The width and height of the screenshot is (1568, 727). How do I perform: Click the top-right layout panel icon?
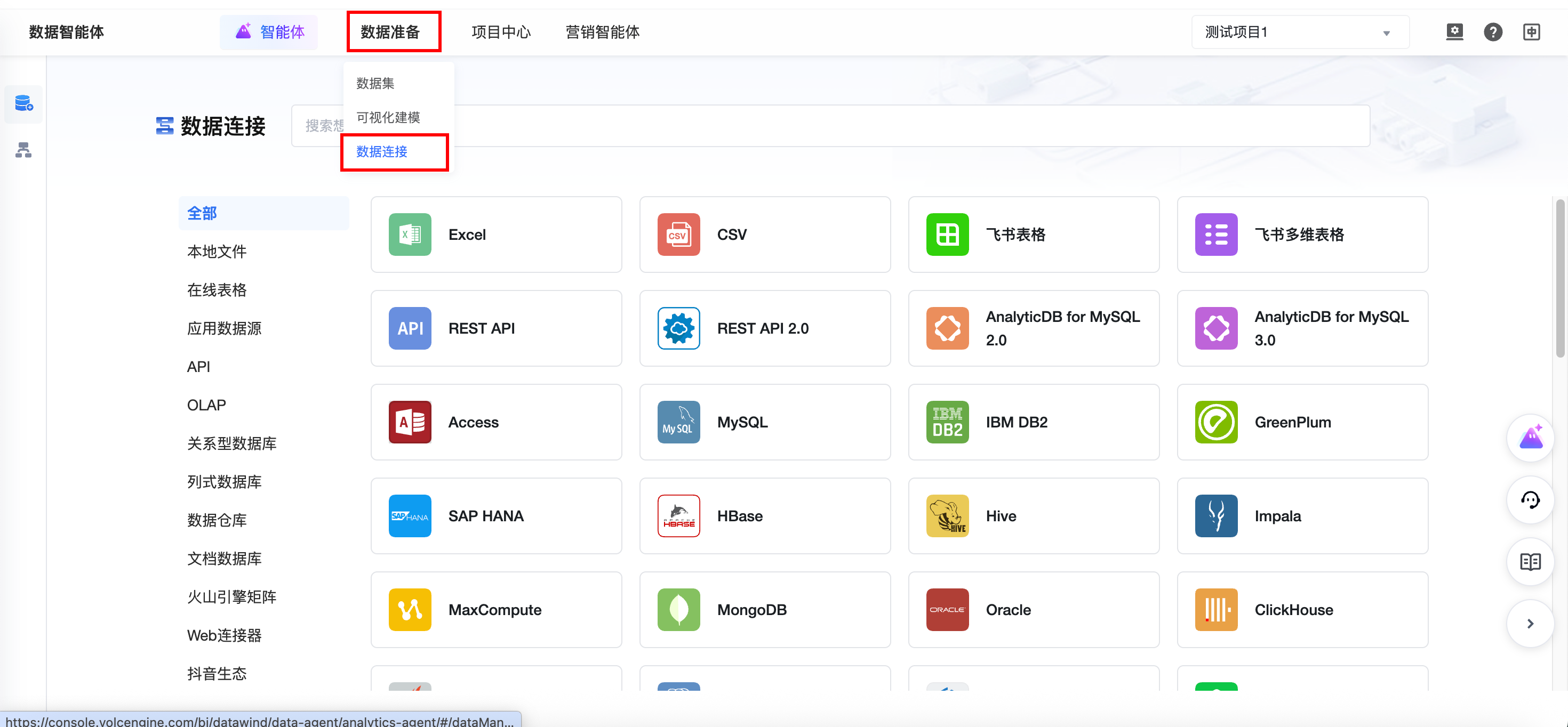point(1531,31)
